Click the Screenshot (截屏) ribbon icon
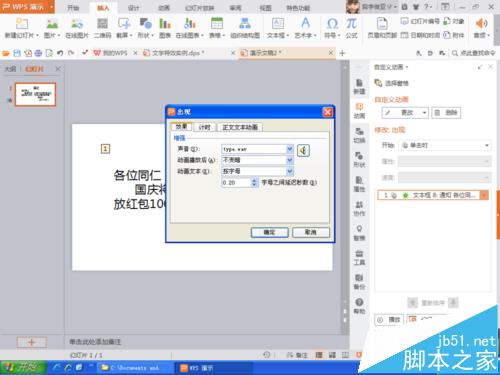The image size is (500, 375). tap(124, 24)
